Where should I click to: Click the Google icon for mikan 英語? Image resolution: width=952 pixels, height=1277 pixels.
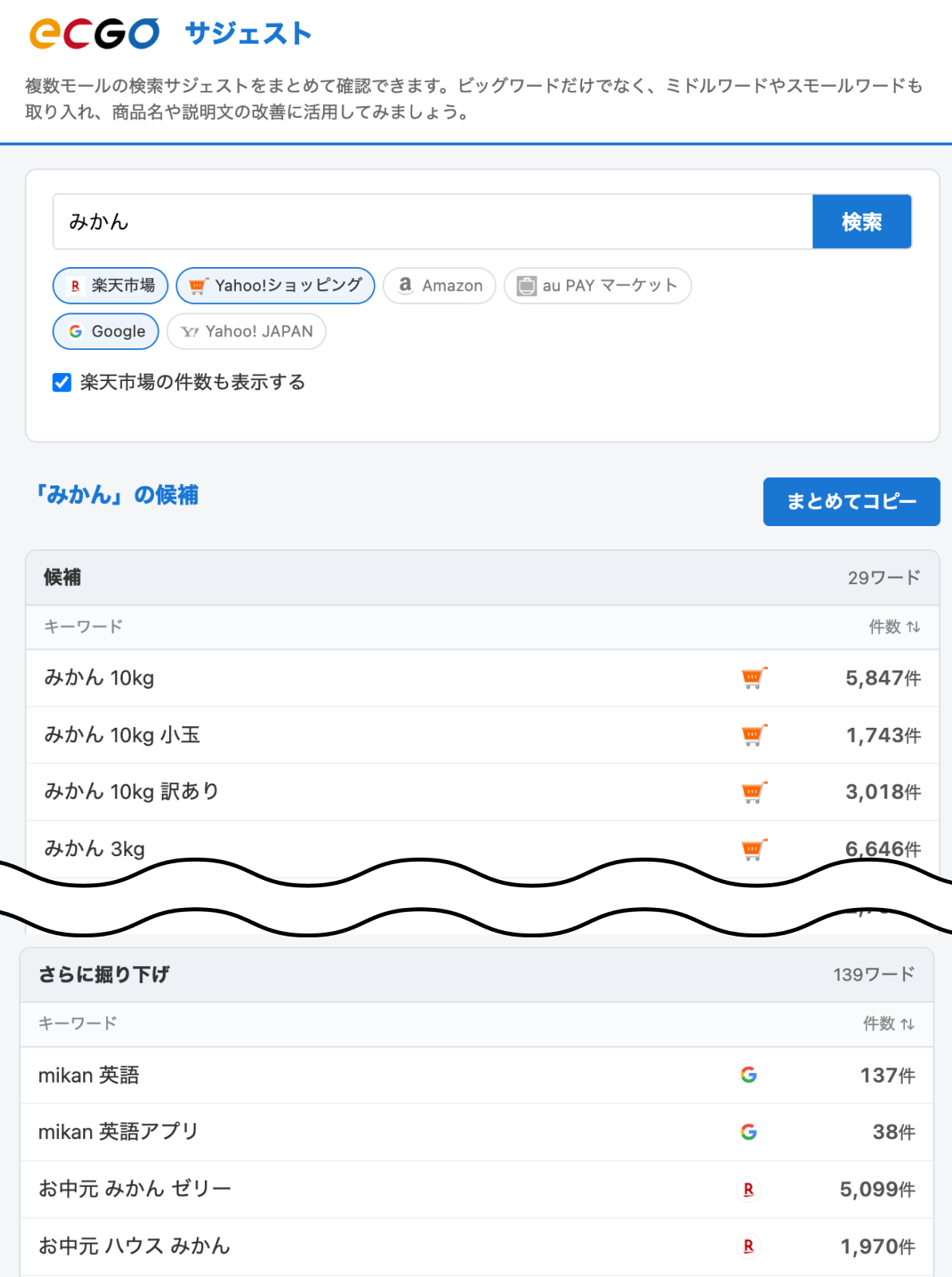[x=749, y=1075]
